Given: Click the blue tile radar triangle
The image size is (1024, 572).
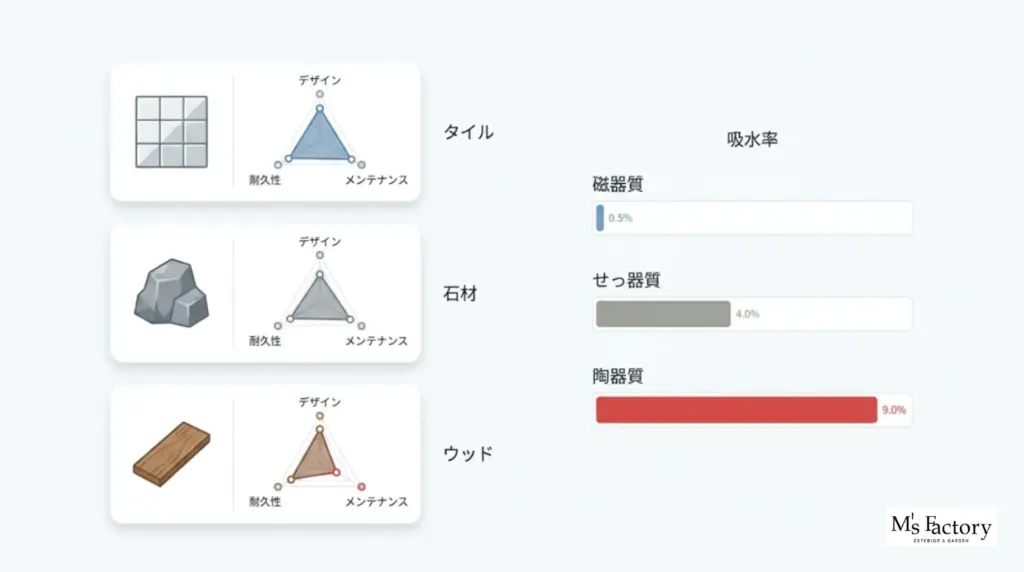Looking at the screenshot, I should click(x=320, y=138).
